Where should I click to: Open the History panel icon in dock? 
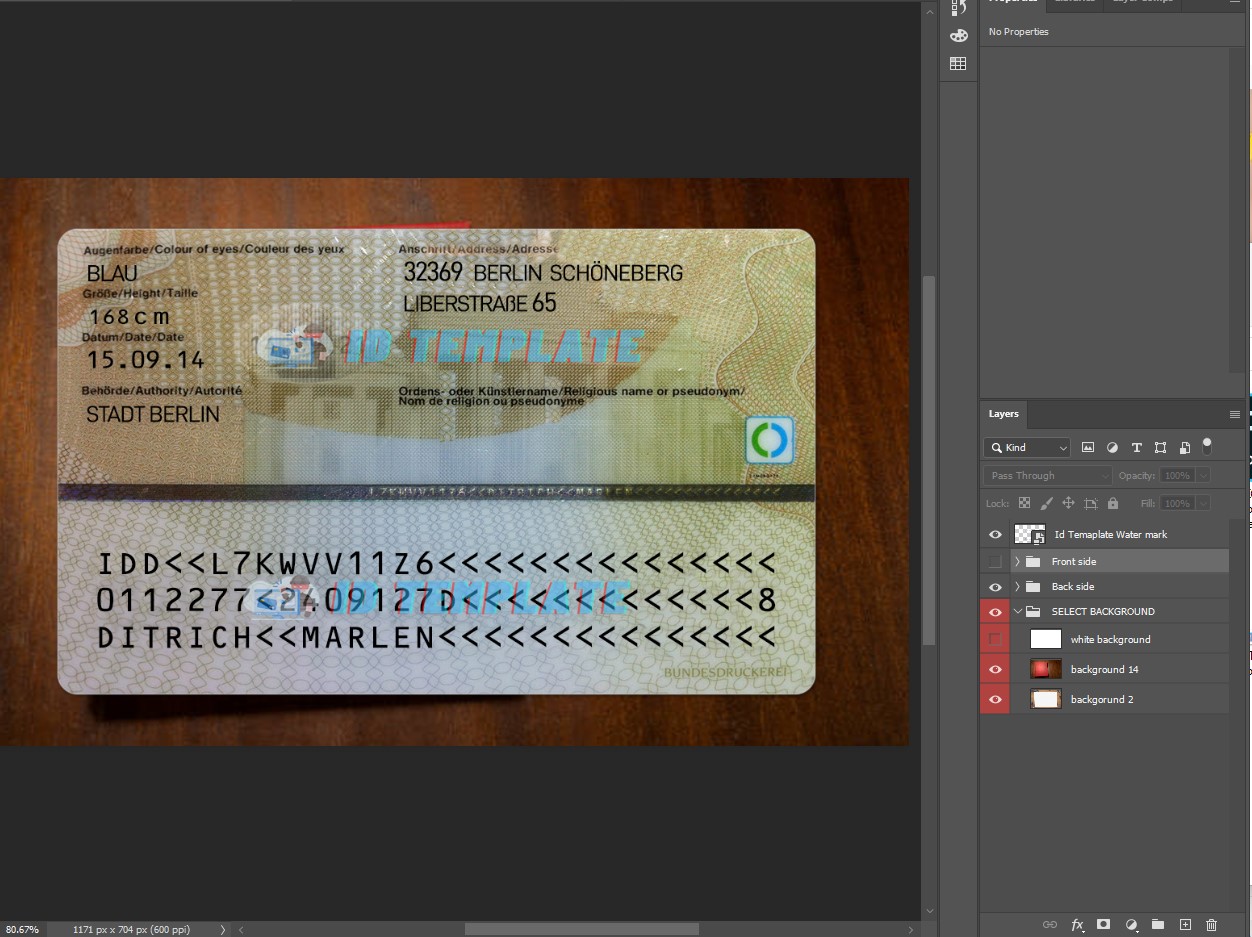click(958, 8)
